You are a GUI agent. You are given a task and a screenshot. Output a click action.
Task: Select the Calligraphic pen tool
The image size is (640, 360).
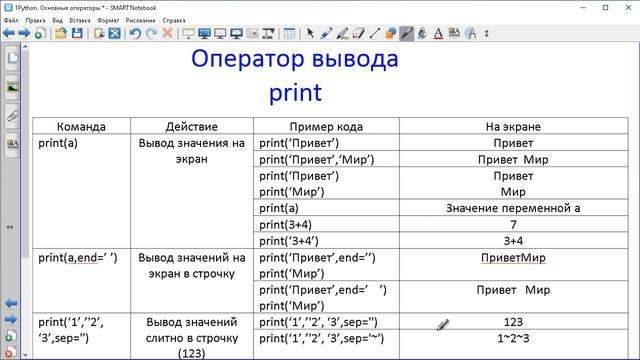pos(342,33)
